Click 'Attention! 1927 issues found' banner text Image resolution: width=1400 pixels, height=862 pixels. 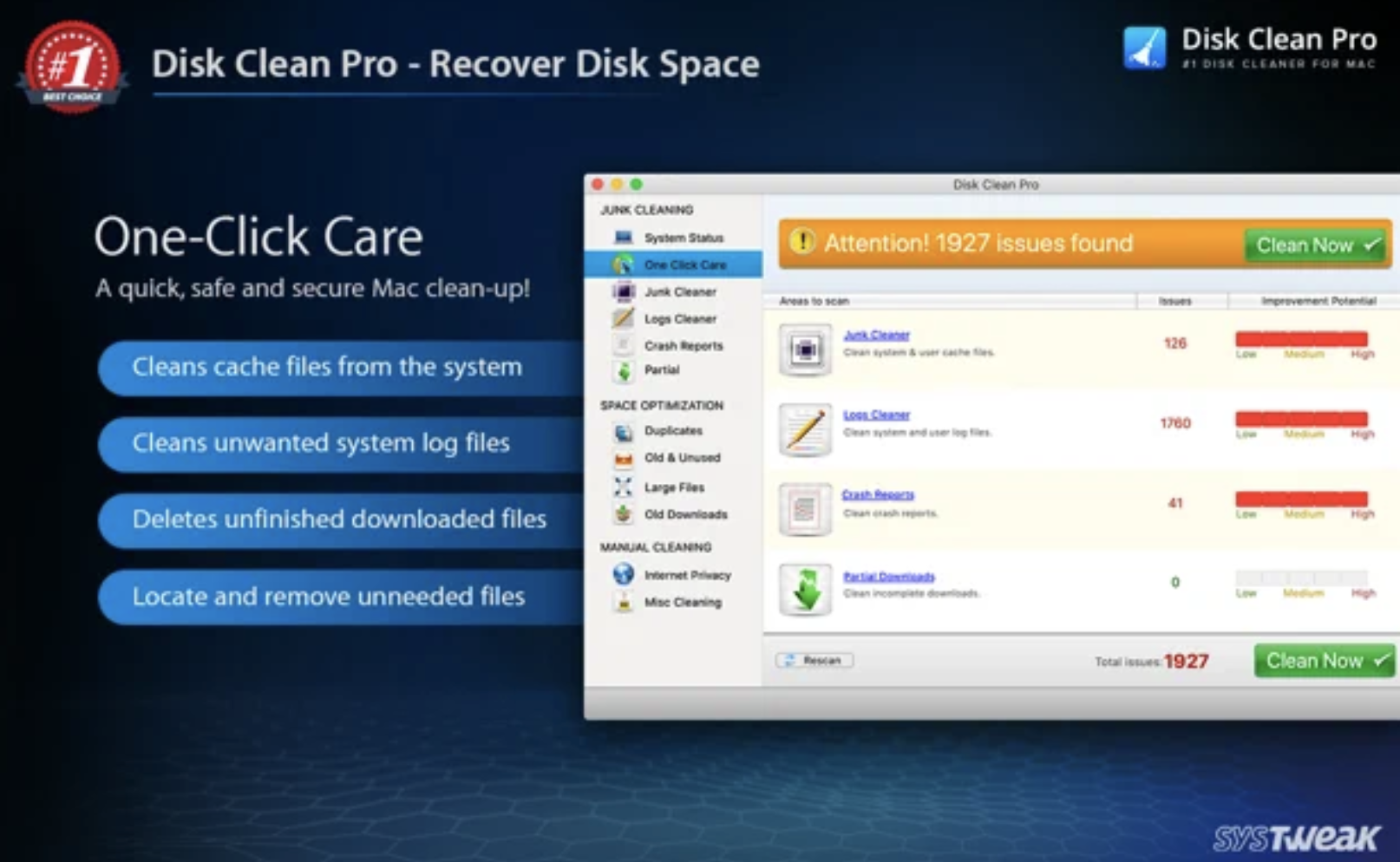[x=978, y=243]
